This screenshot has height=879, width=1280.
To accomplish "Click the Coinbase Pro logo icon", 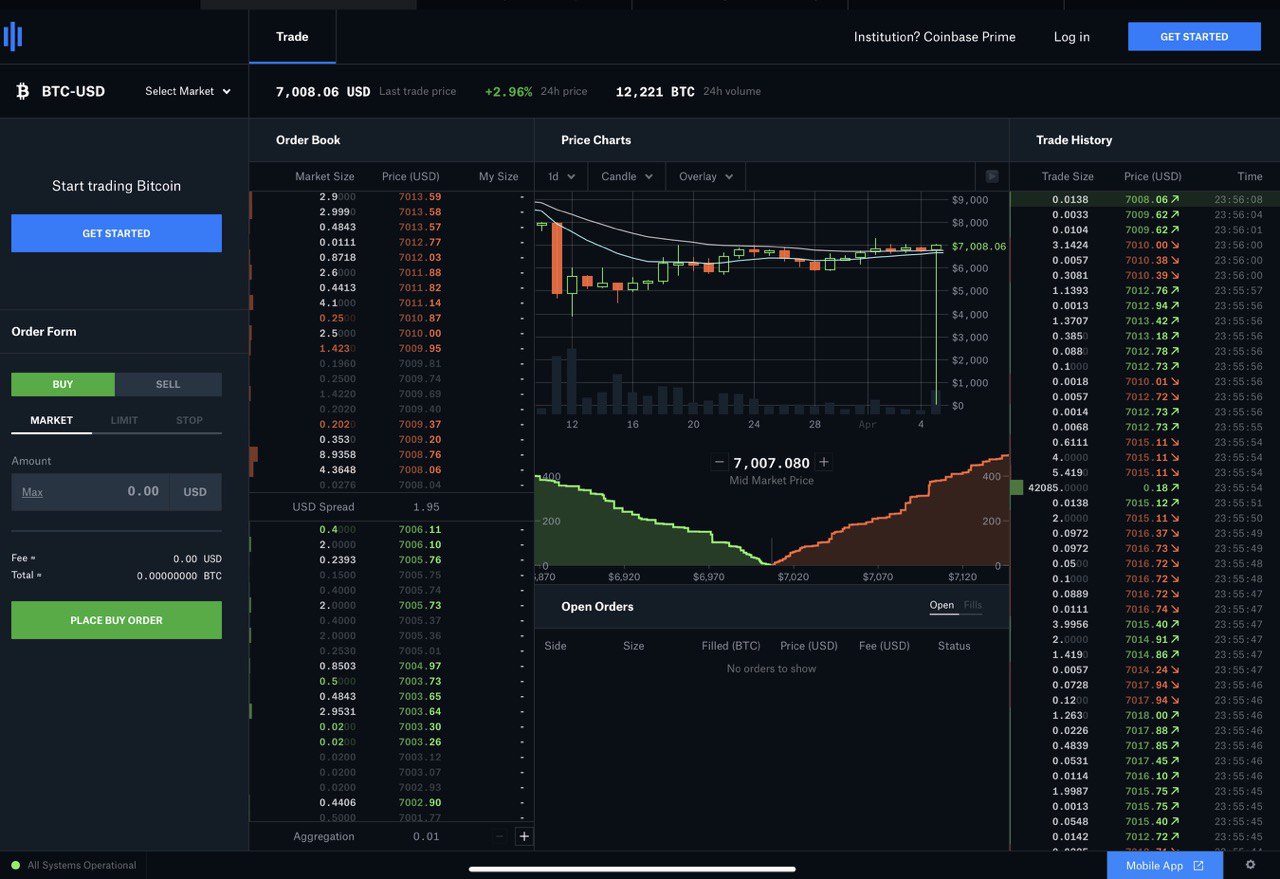I will click(x=13, y=37).
